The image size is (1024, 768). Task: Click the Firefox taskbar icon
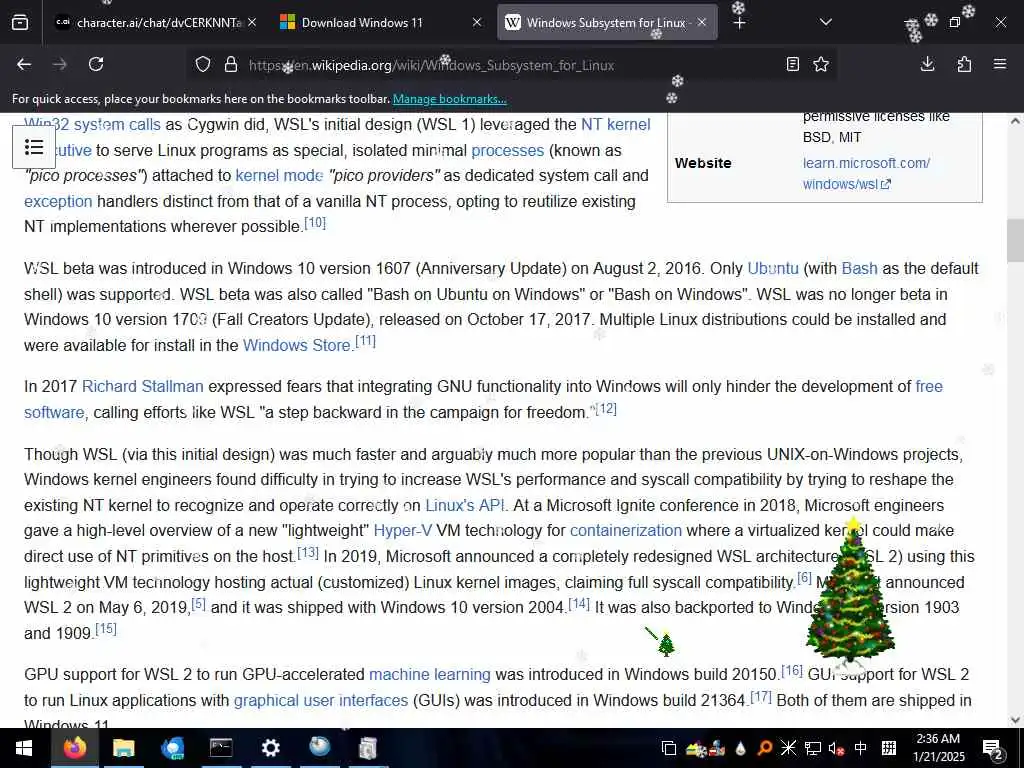click(74, 748)
